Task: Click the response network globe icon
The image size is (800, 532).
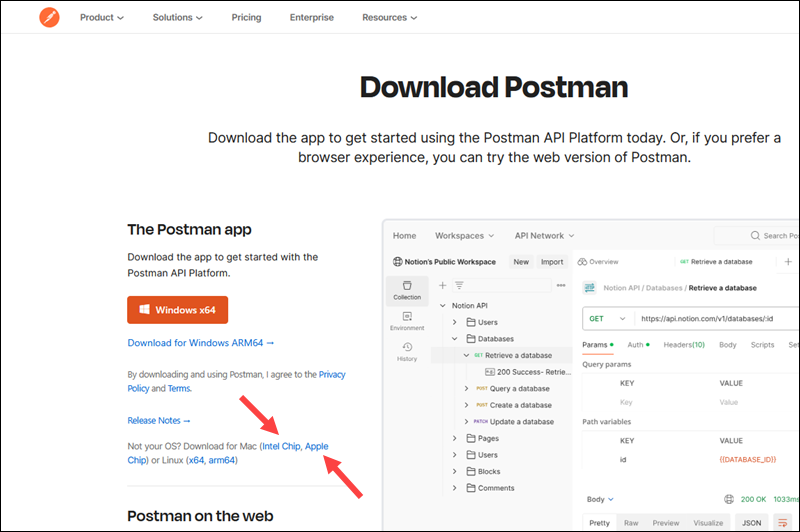Action: [x=729, y=499]
